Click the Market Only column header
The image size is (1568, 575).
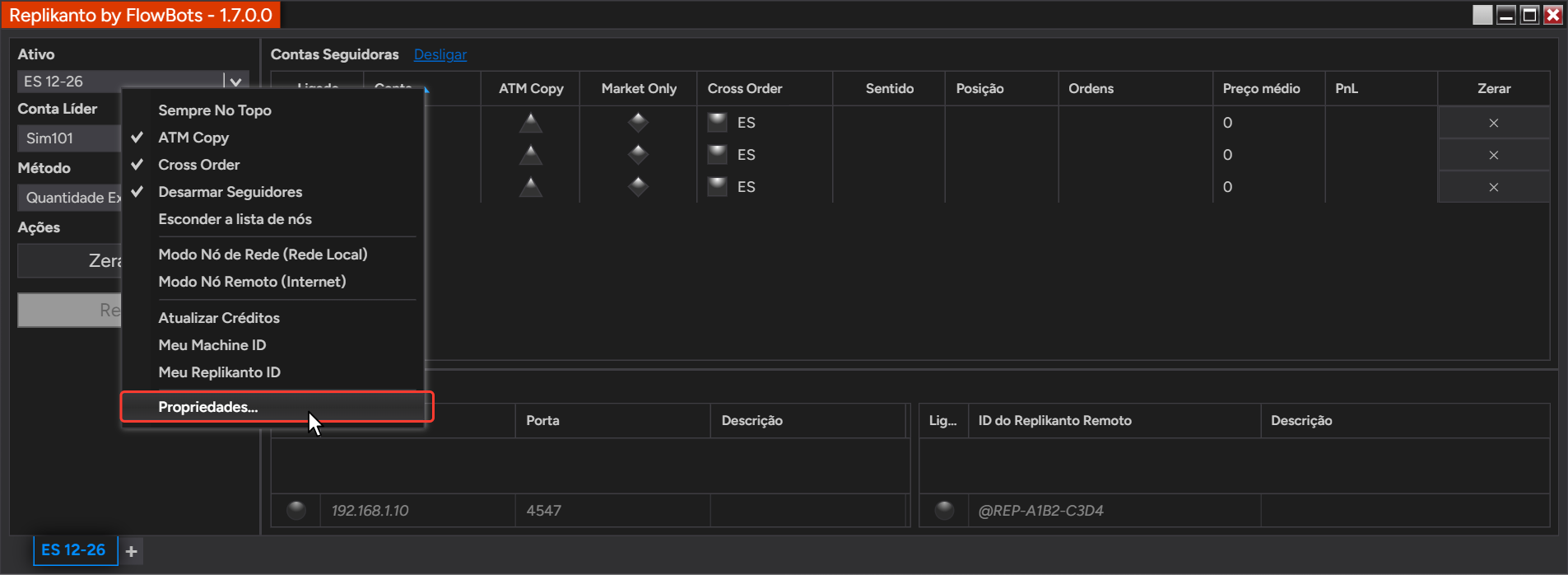coord(639,88)
